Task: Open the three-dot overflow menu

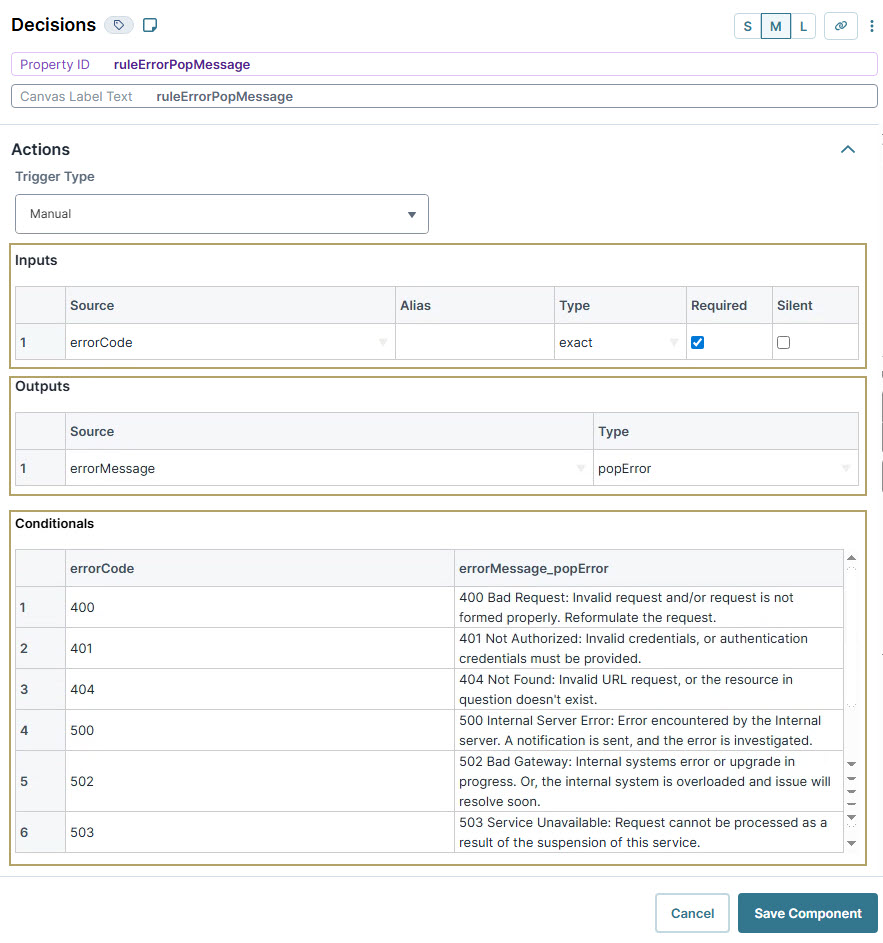Action: click(871, 25)
